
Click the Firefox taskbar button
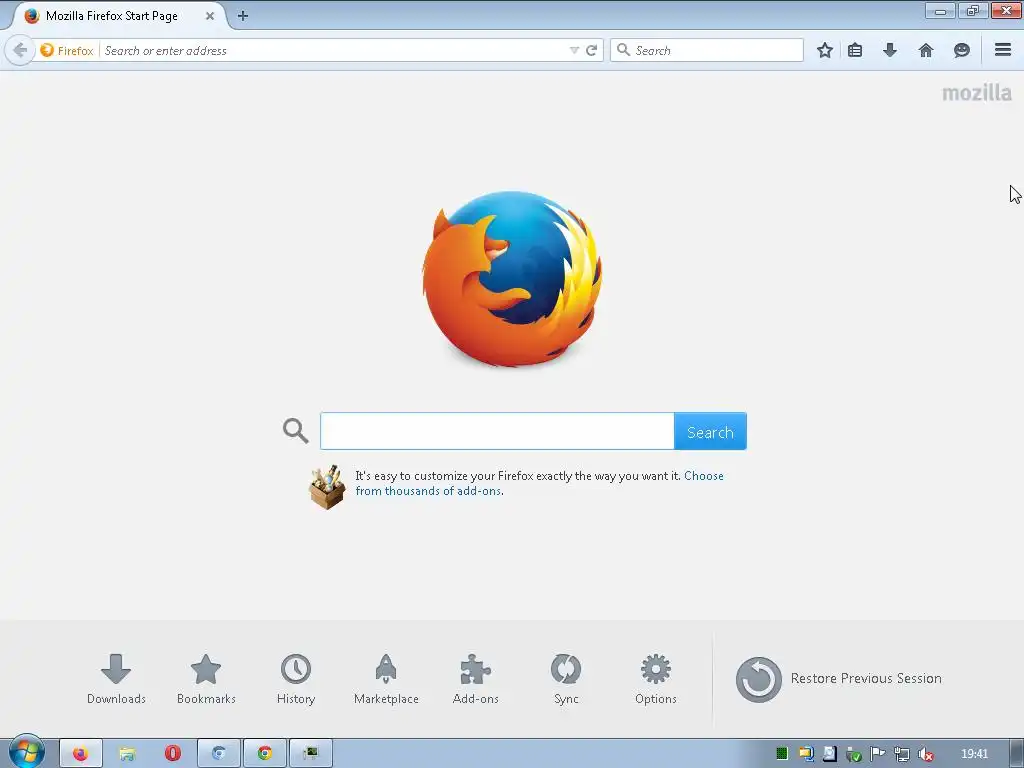[81, 754]
